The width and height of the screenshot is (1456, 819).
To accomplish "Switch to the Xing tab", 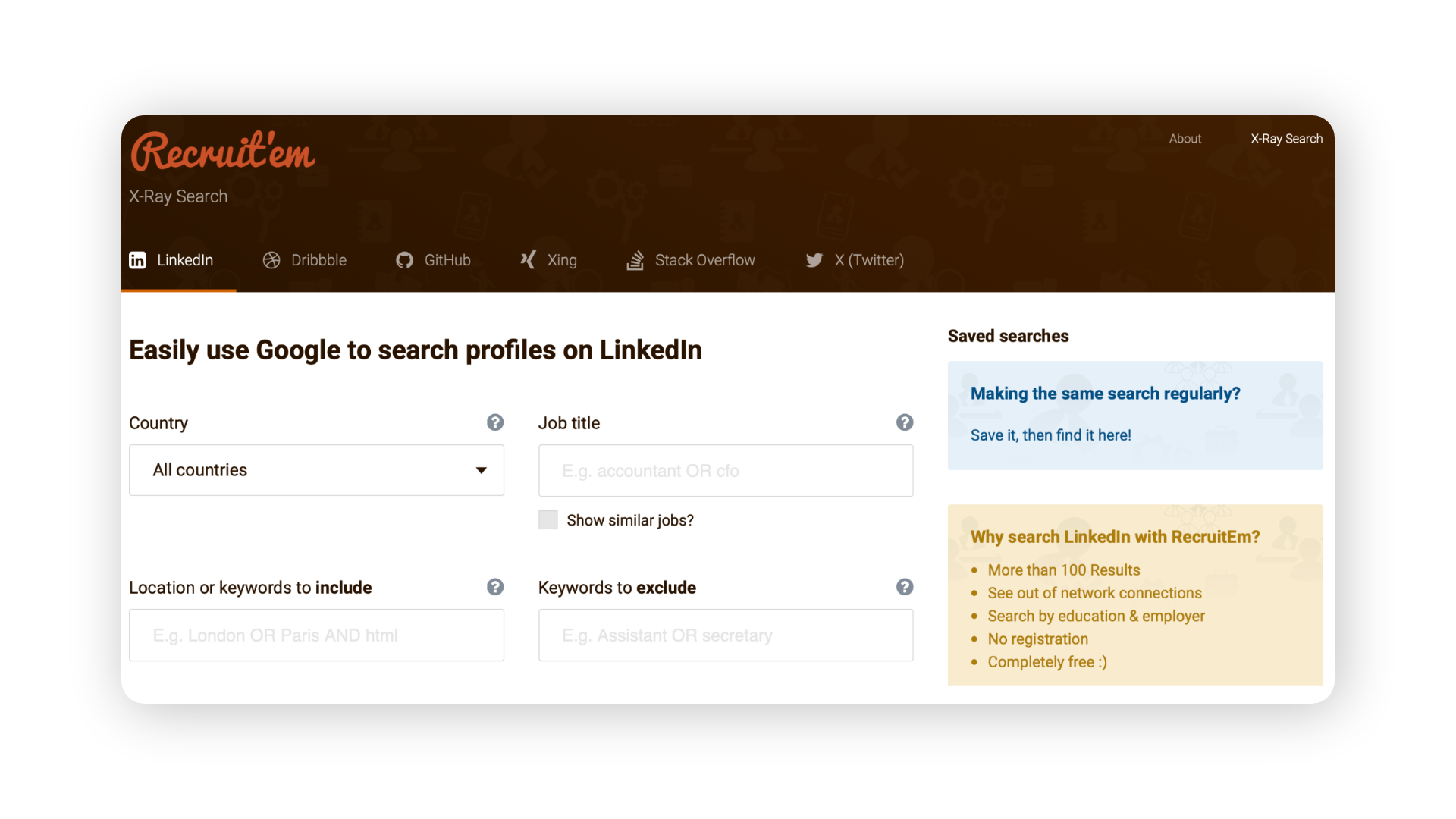I will pos(548,260).
